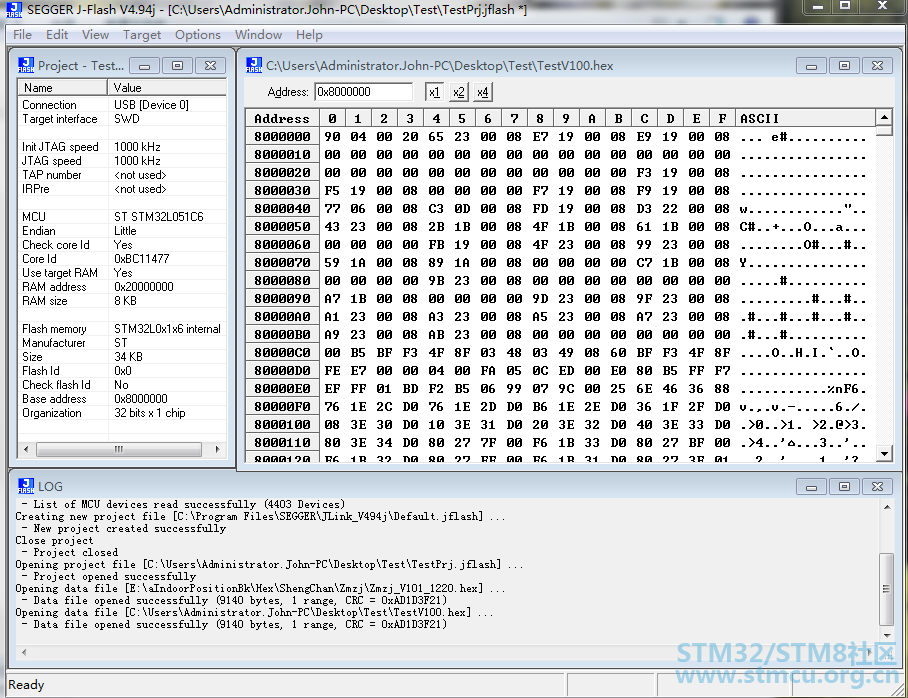Click the RAM size value 8 KB
The height and width of the screenshot is (698, 908).
point(125,301)
